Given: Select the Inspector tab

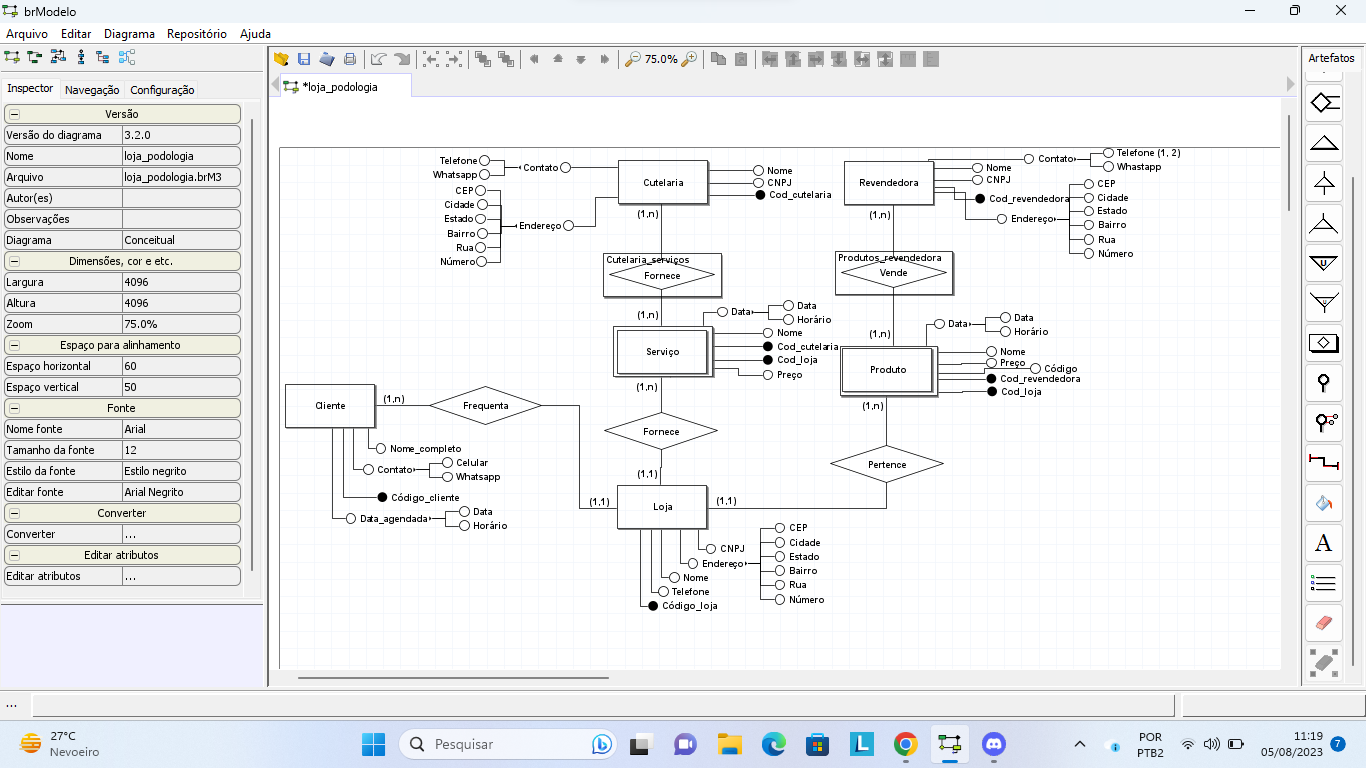Looking at the screenshot, I should pyautogui.click(x=30, y=88).
